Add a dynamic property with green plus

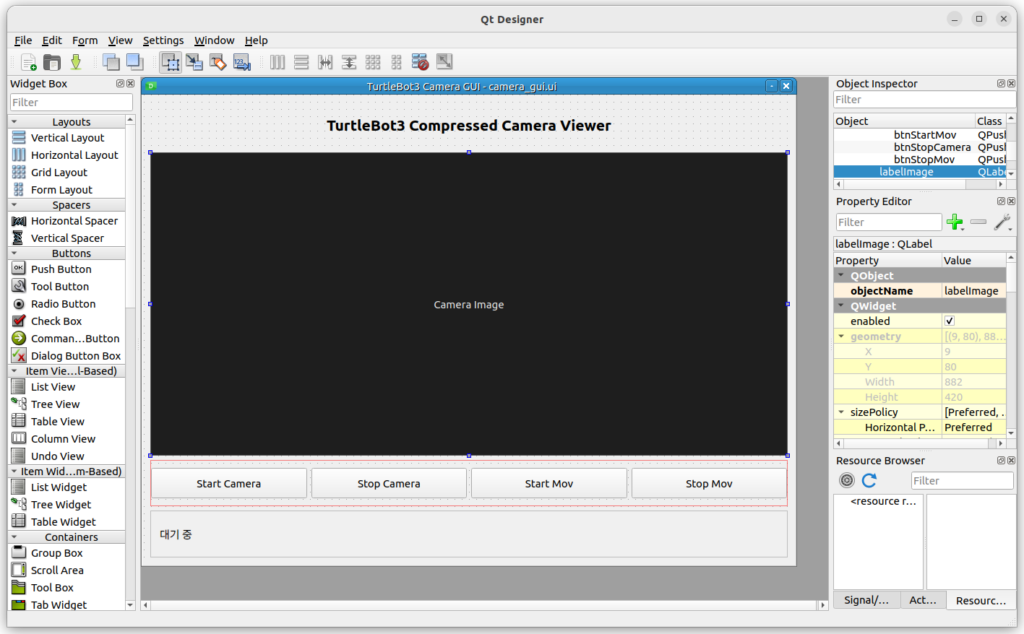955,222
